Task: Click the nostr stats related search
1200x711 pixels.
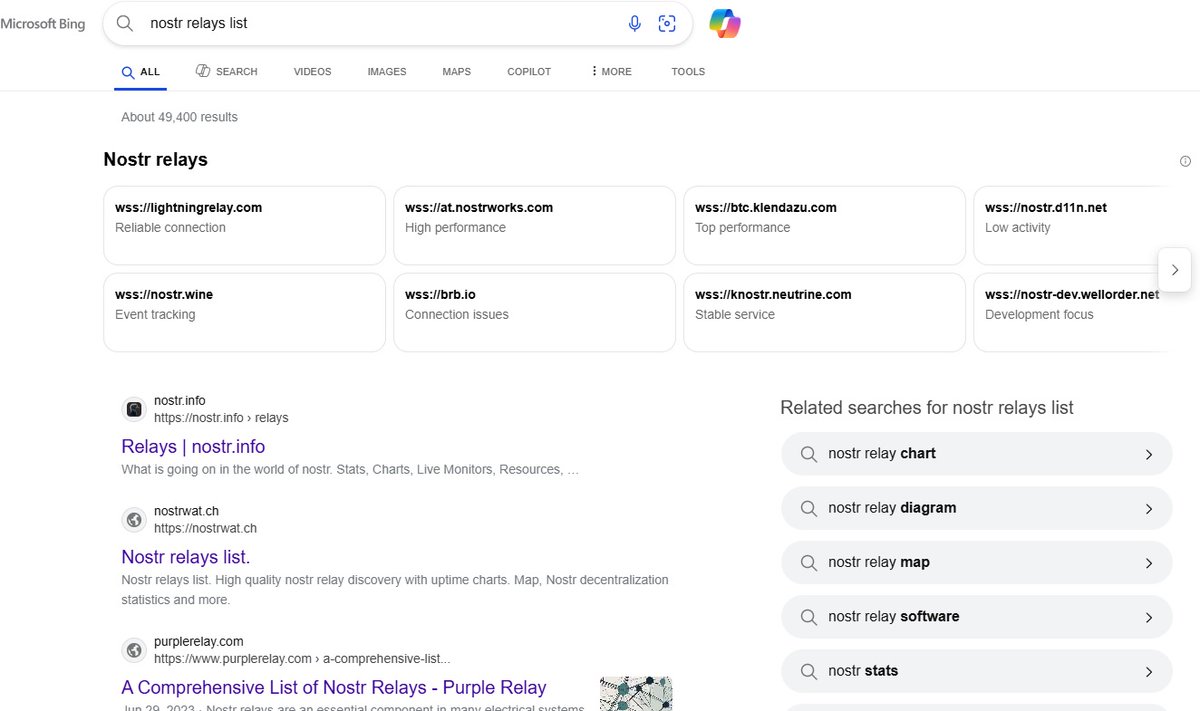Action: [976, 672]
